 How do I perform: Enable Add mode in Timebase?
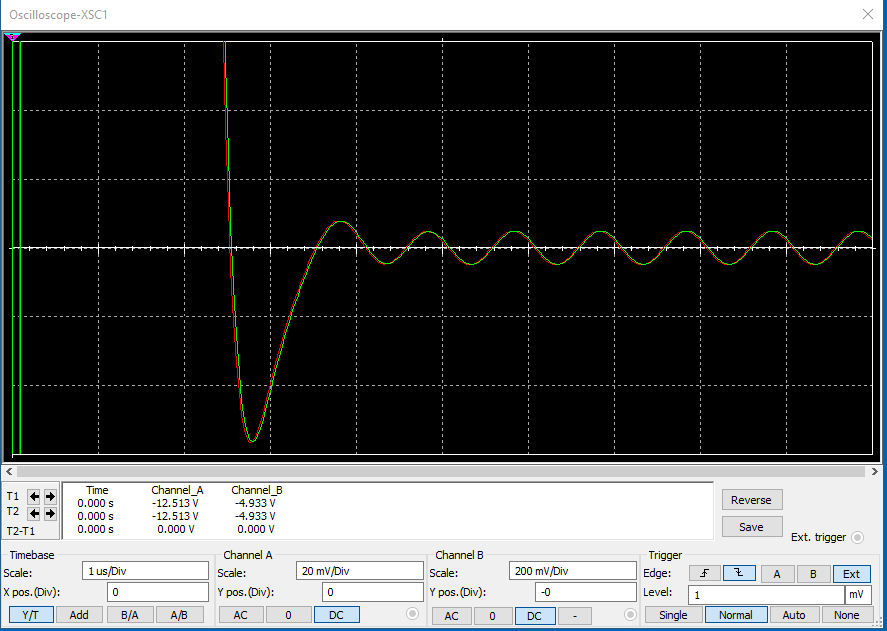(x=79, y=614)
